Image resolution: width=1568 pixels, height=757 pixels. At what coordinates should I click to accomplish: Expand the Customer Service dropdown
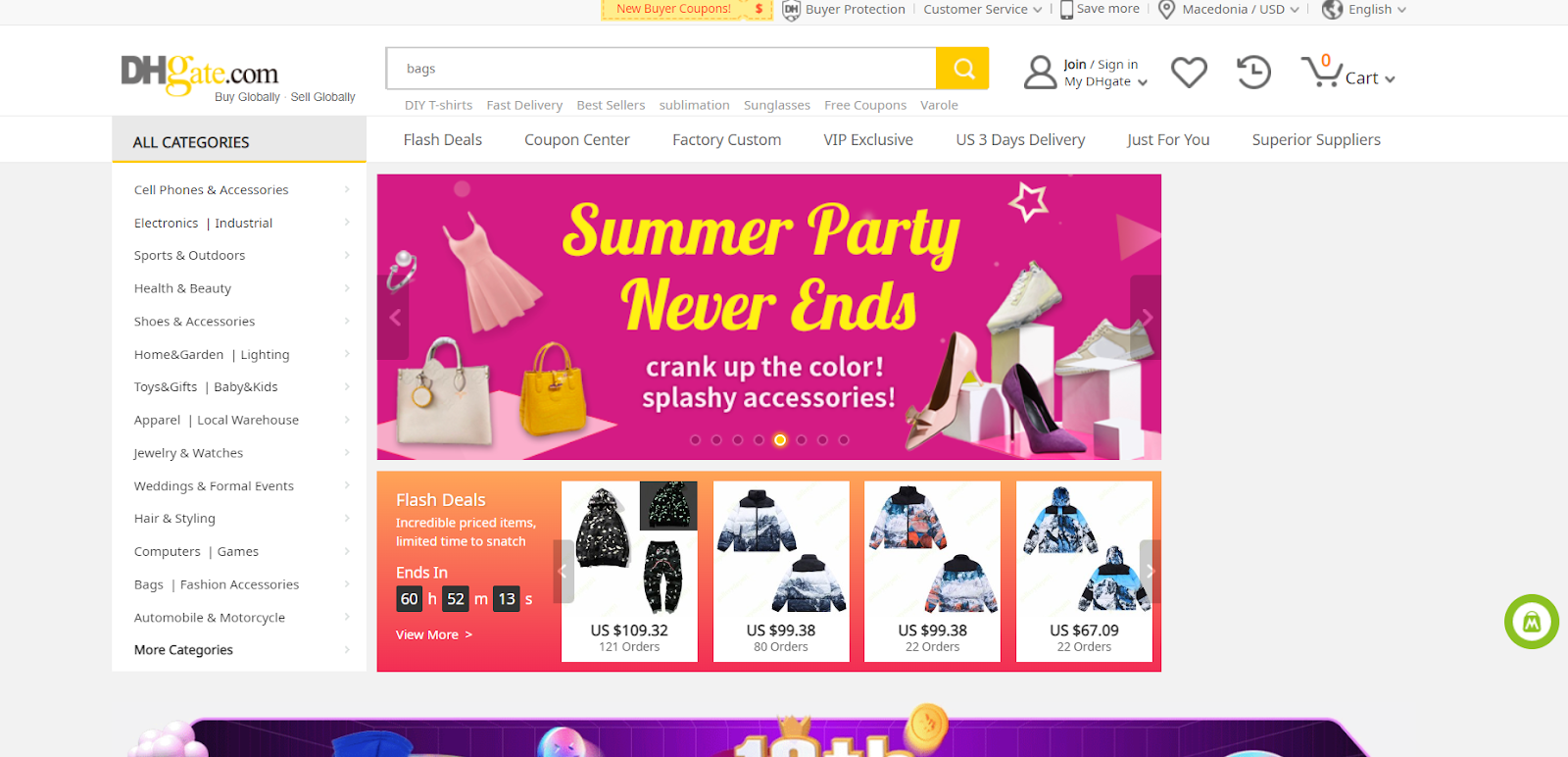pyautogui.click(x=983, y=10)
